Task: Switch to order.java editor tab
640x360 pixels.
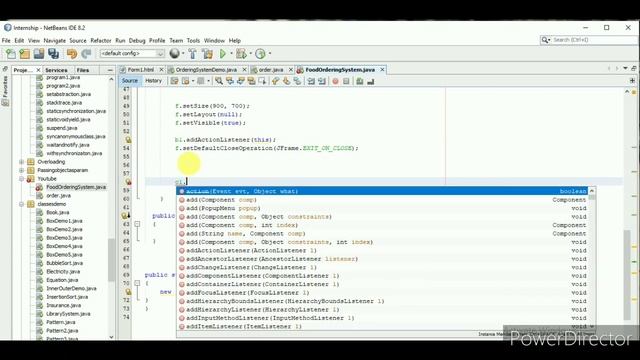Action: pyautogui.click(x=271, y=70)
